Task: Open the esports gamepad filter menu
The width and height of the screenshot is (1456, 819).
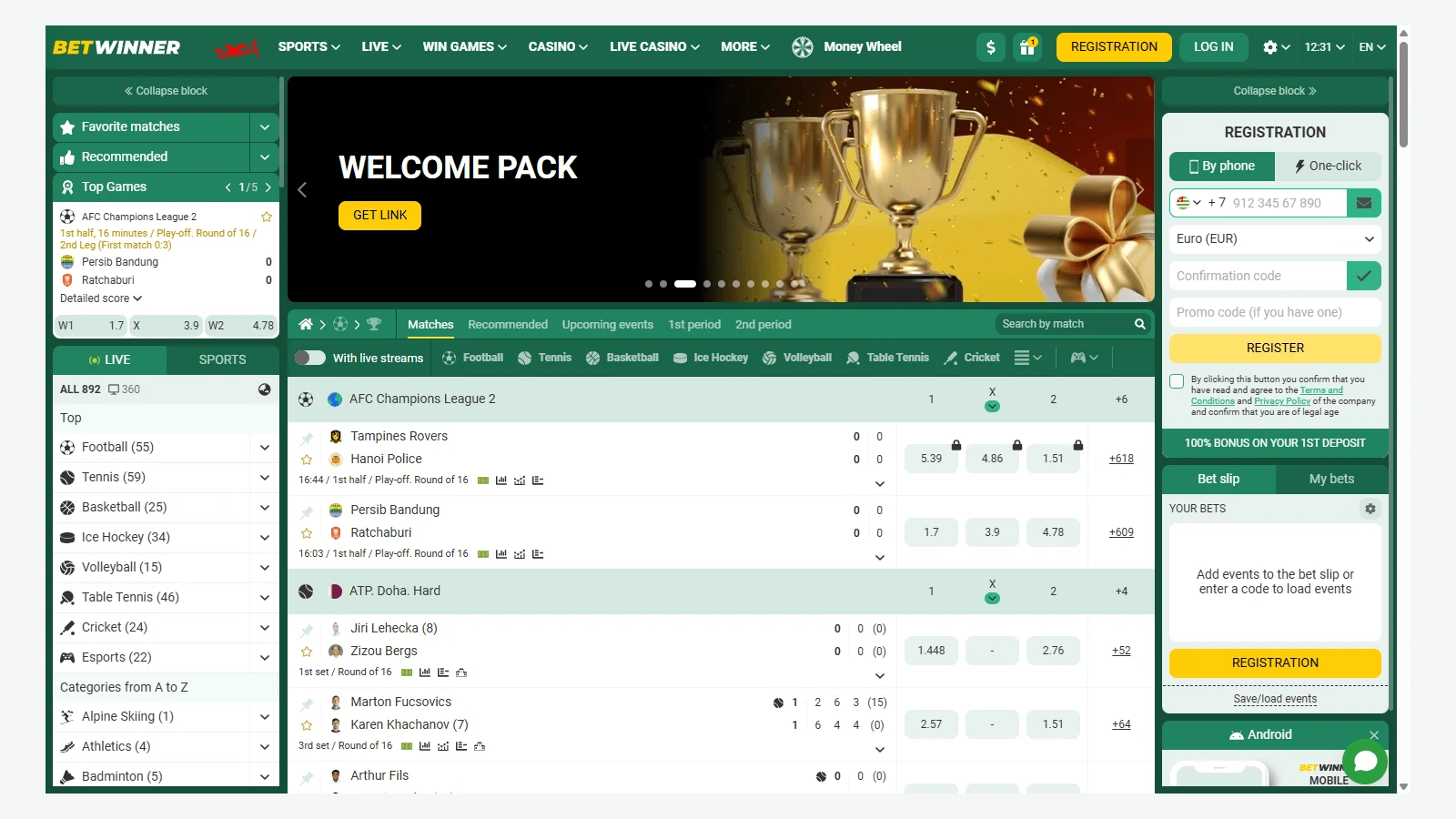Action: (x=1084, y=358)
